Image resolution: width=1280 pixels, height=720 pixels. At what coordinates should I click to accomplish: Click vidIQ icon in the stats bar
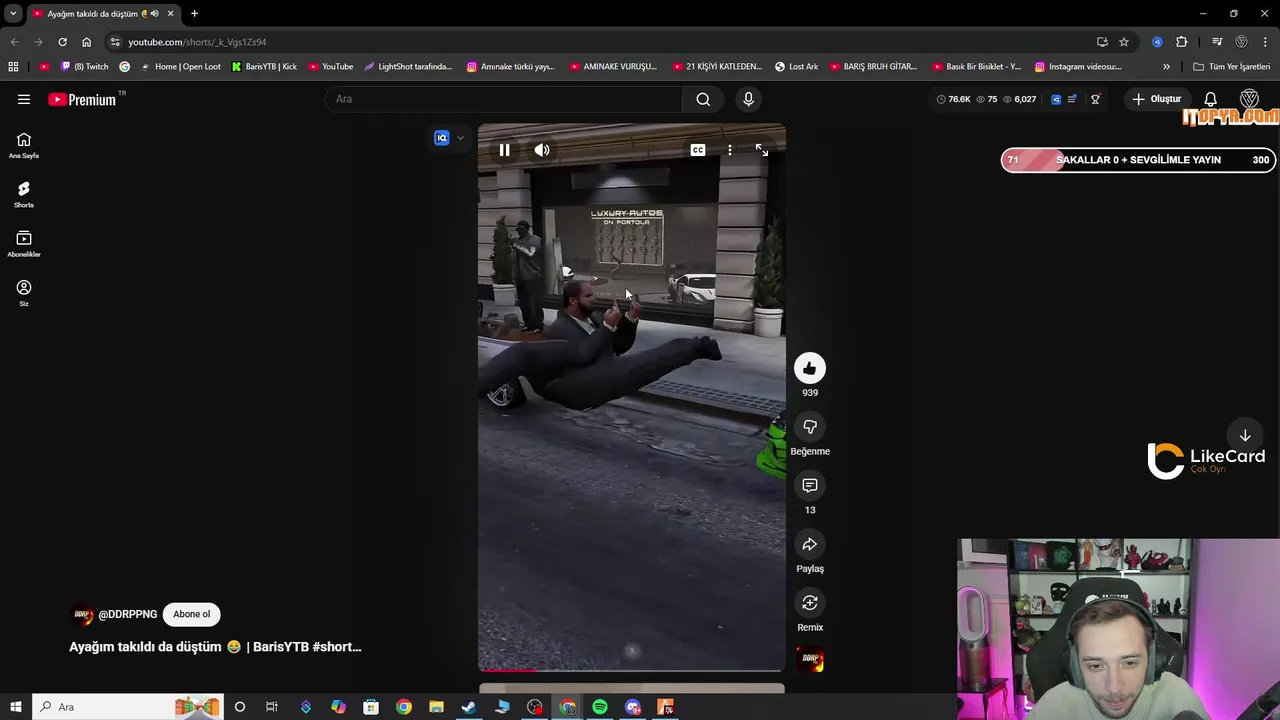(x=1055, y=99)
